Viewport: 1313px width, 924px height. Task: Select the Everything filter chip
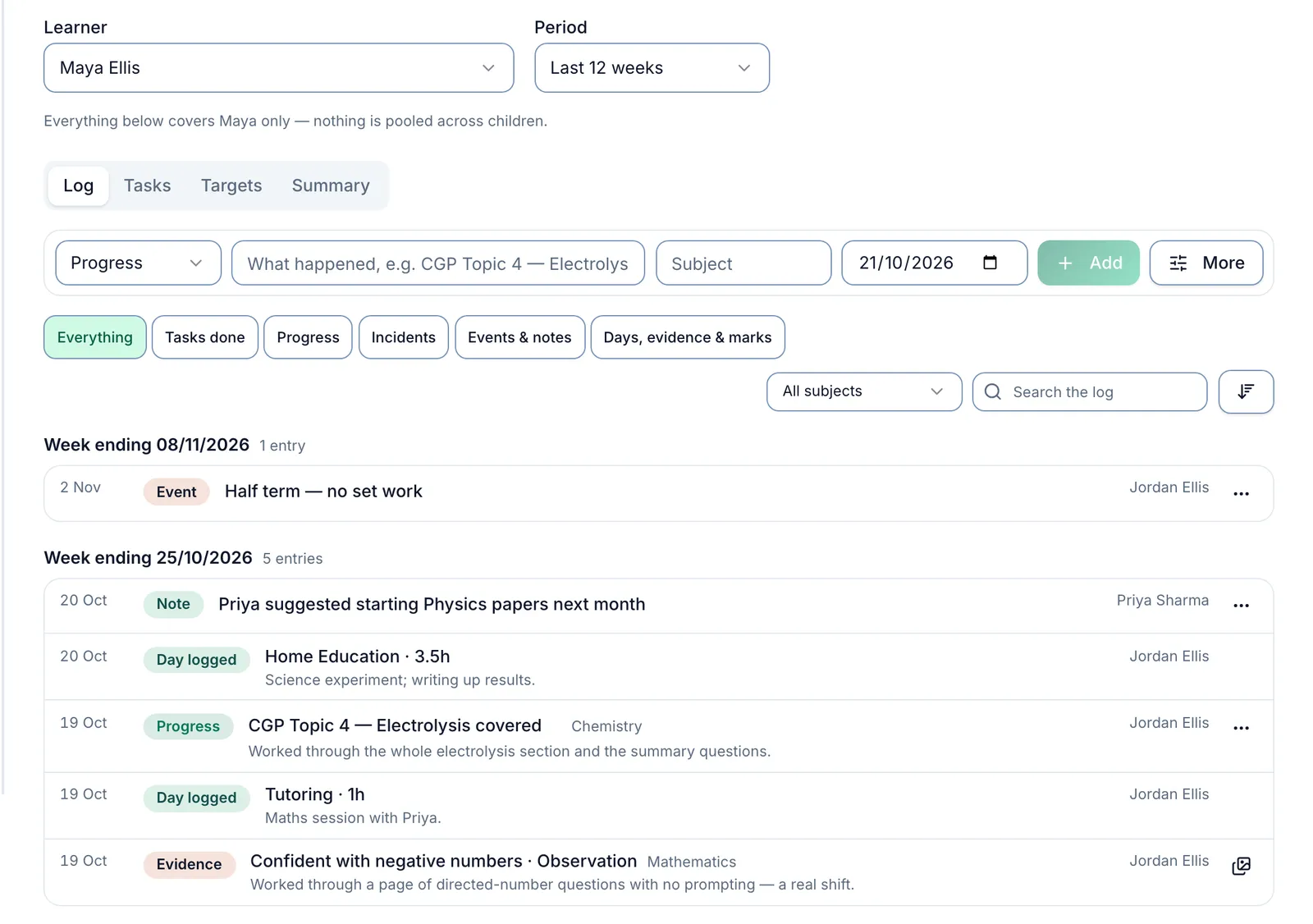[x=95, y=337]
